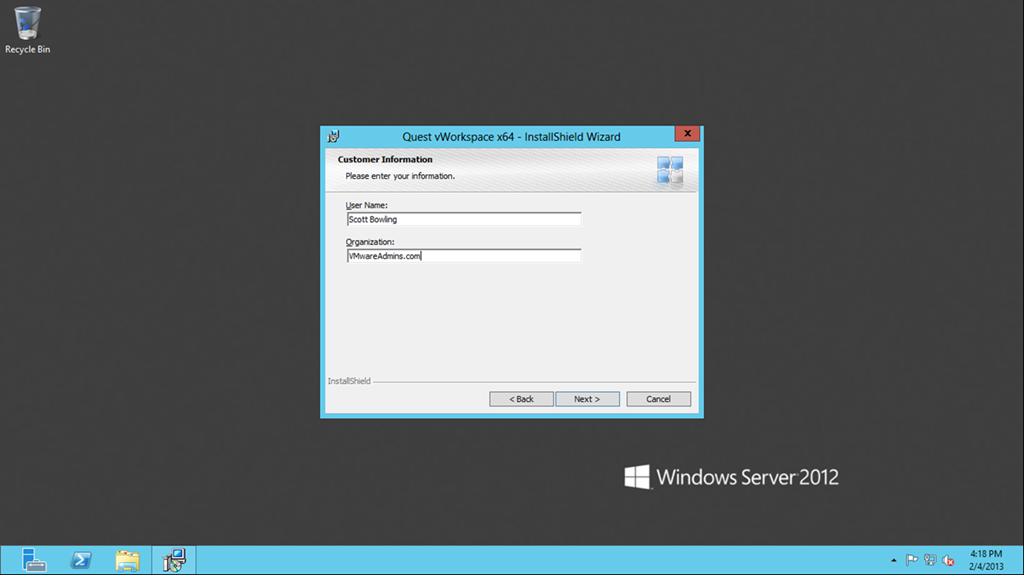Click the muted volume tray icon
This screenshot has width=1024, height=575.
948,560
